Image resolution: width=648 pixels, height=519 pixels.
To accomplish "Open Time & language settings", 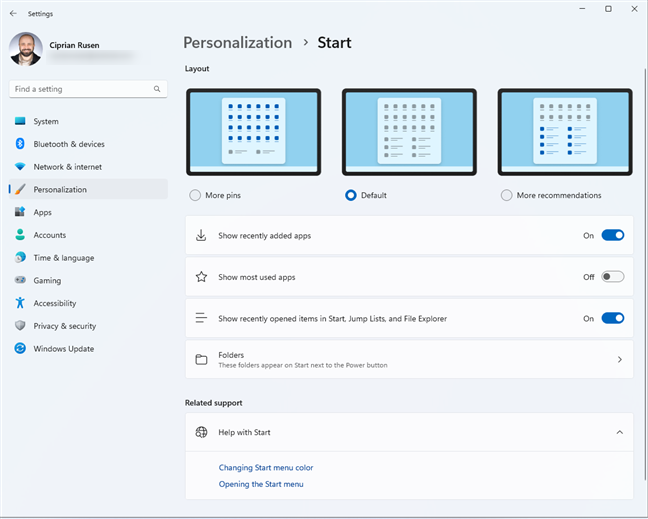I will (x=88, y=257).
